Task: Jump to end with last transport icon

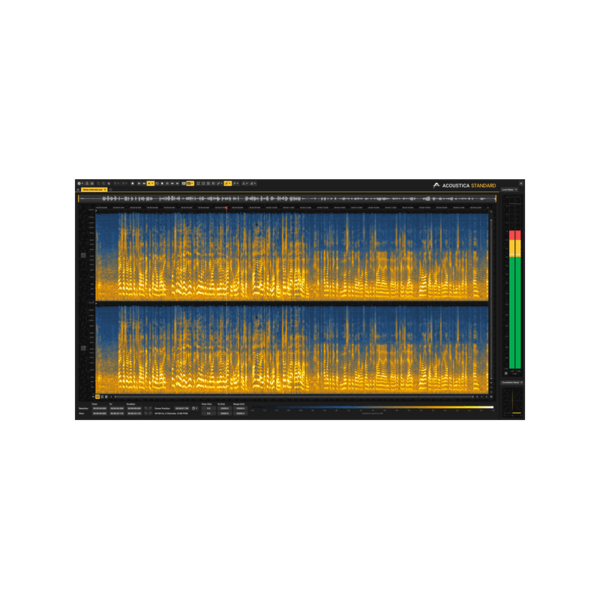Action: coord(178,184)
